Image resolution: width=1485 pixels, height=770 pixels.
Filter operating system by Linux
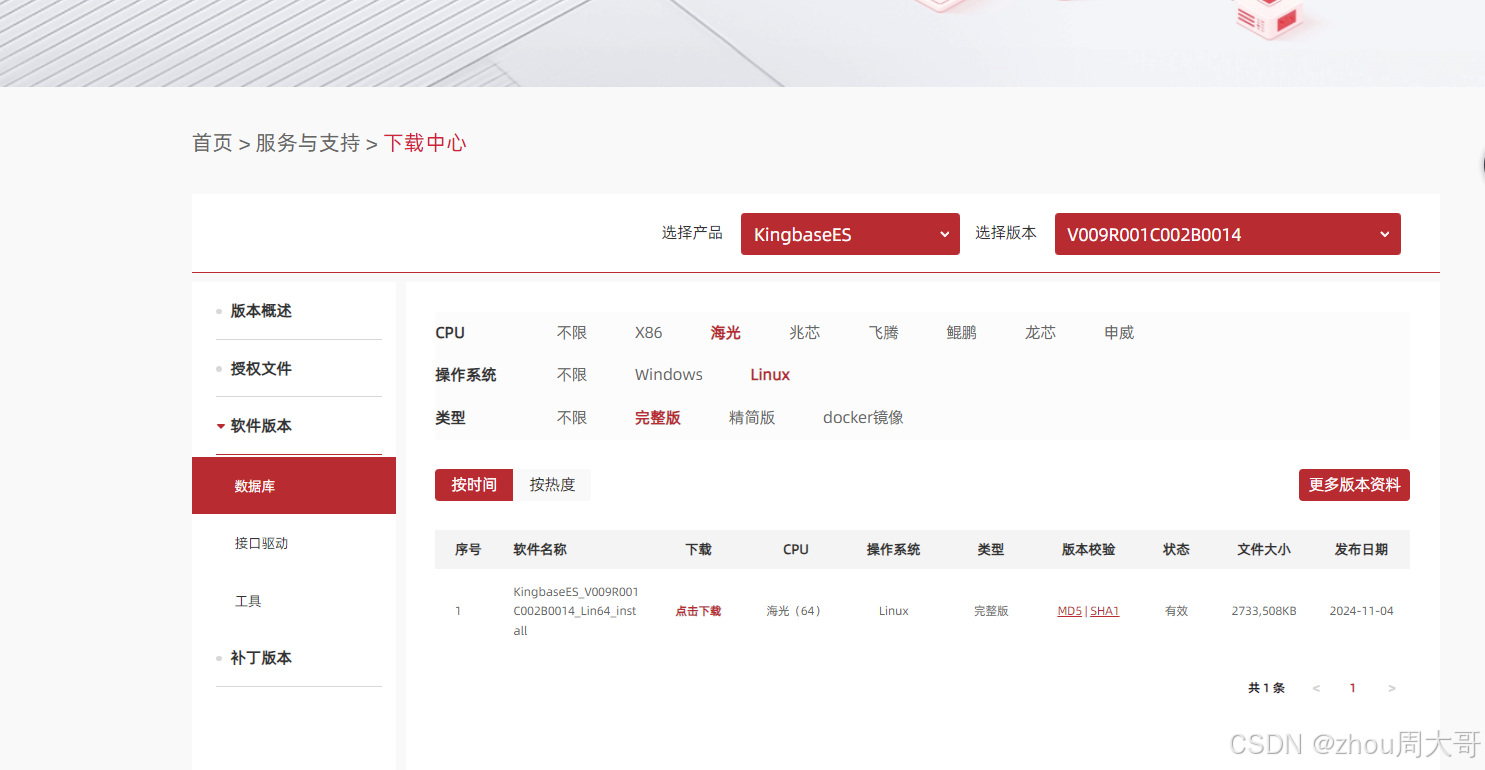click(770, 375)
